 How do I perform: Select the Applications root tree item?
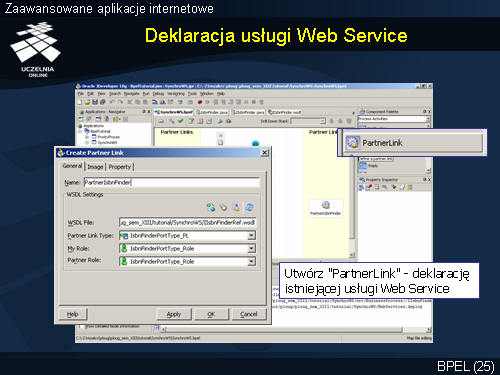(91, 126)
